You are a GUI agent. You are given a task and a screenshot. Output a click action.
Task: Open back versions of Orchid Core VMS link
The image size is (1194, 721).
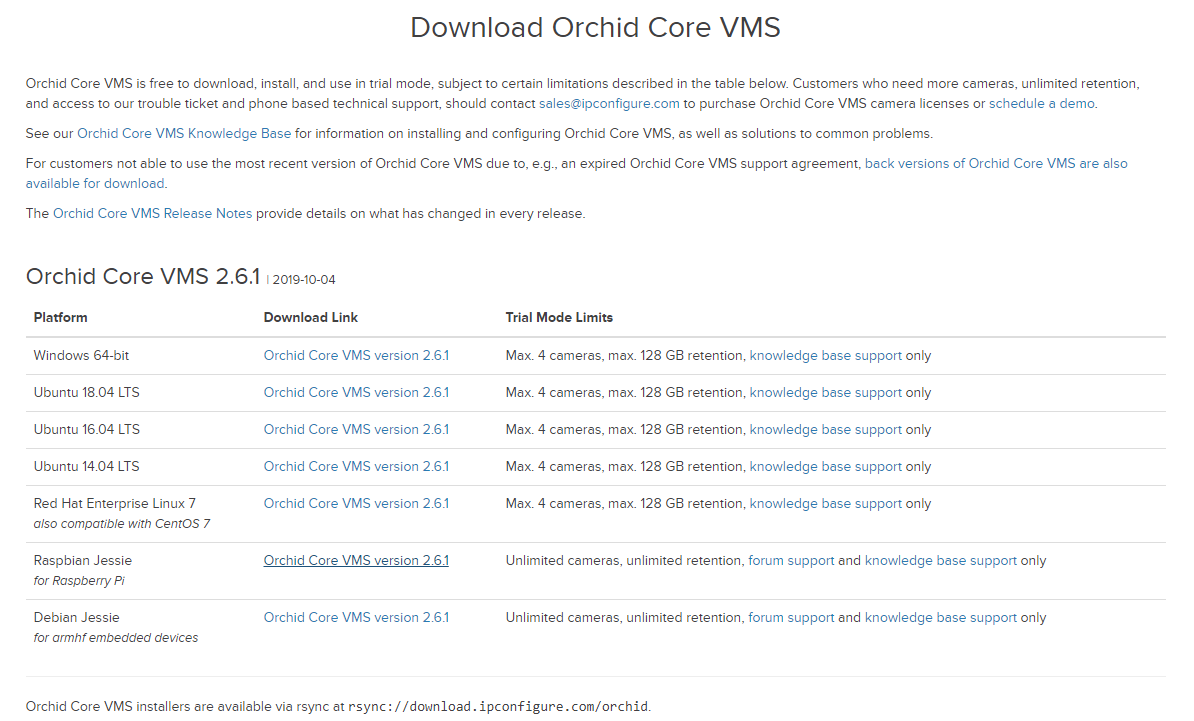(x=996, y=163)
